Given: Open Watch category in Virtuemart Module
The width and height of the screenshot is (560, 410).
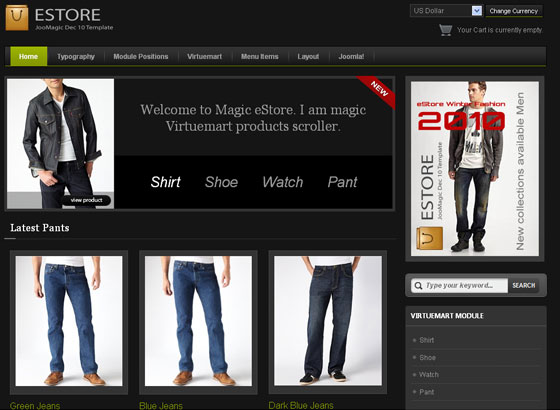Looking at the screenshot, I should point(429,375).
